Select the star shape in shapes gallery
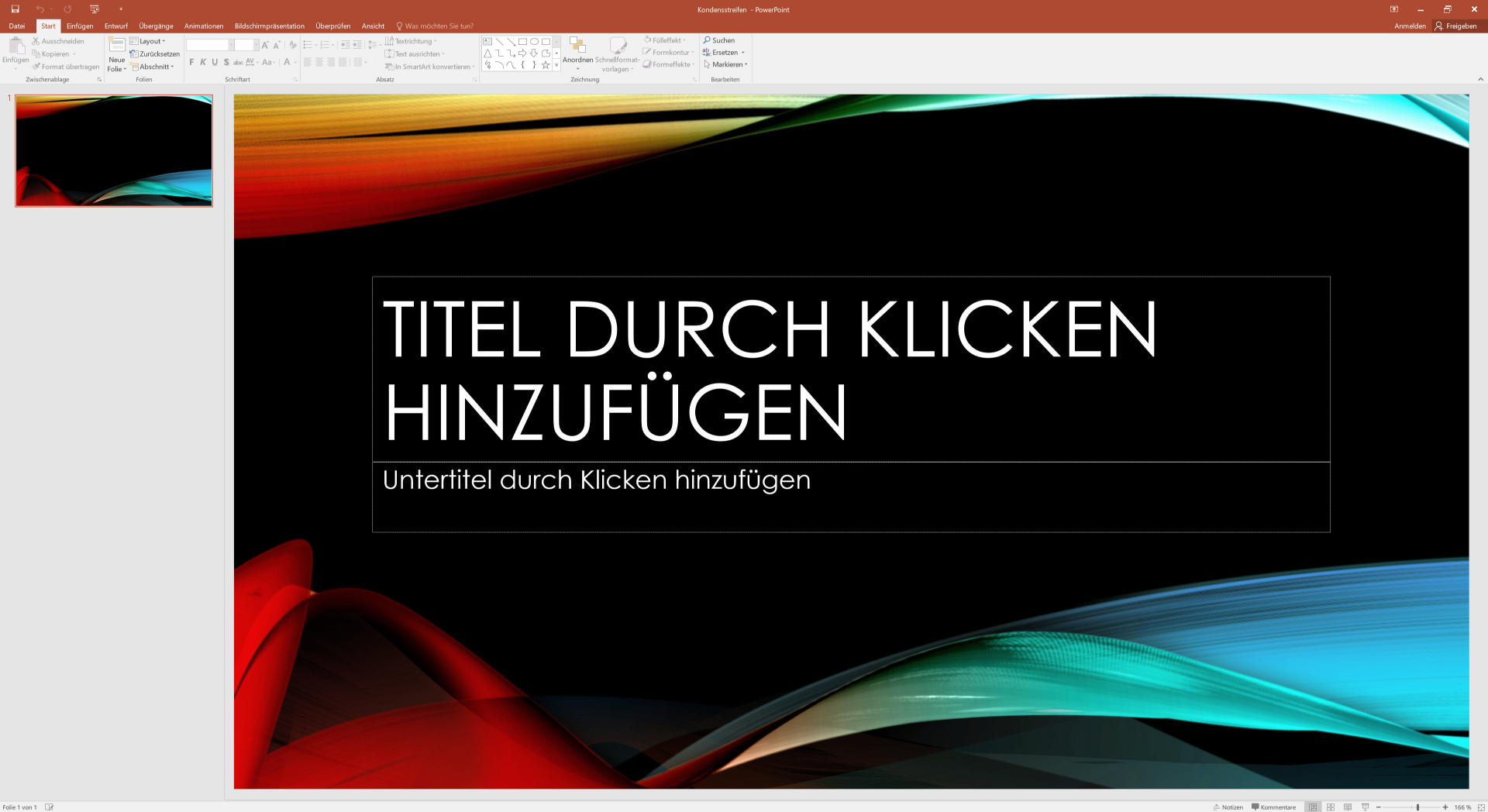This screenshot has height=812, width=1488. pos(546,65)
